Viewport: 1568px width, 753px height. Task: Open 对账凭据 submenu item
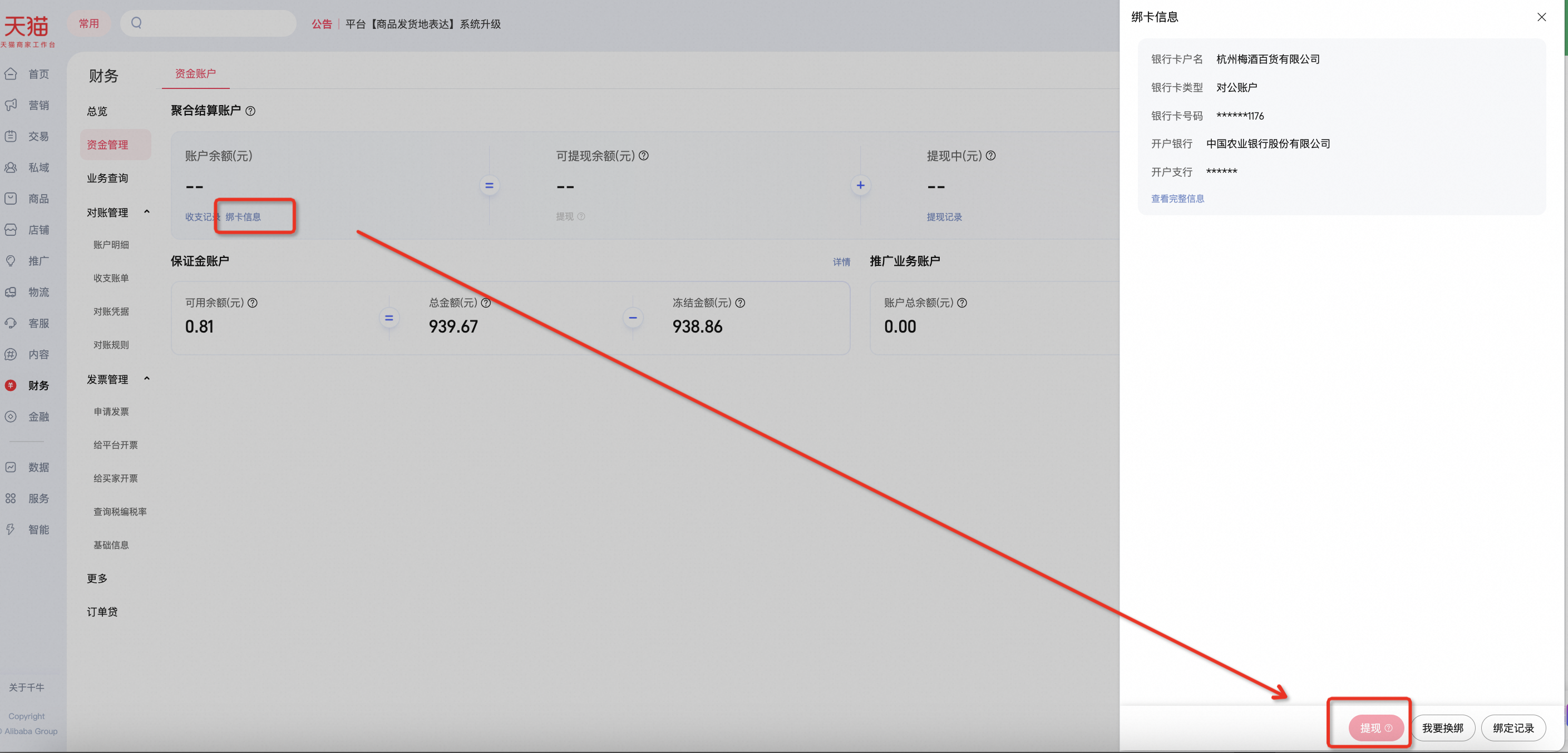pos(111,311)
